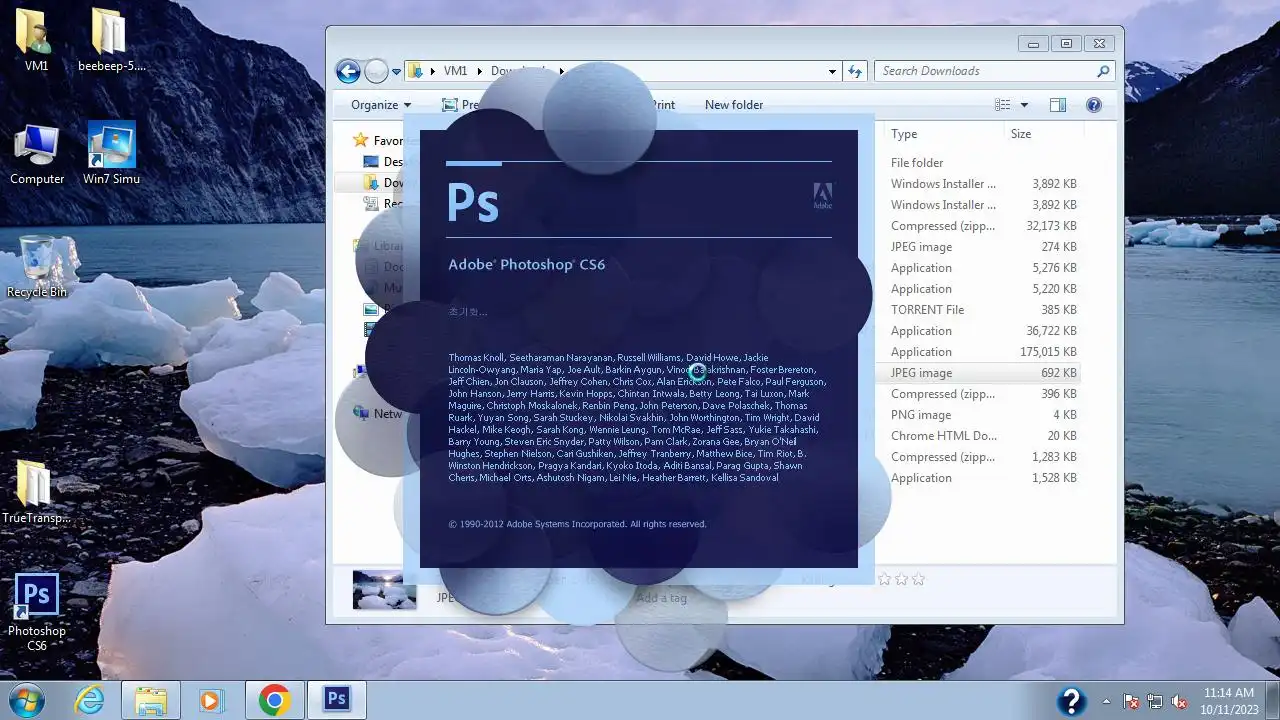Open the taskbar clock showing 11:14 AM
Screen dimensions: 1280x720
tap(1229, 700)
